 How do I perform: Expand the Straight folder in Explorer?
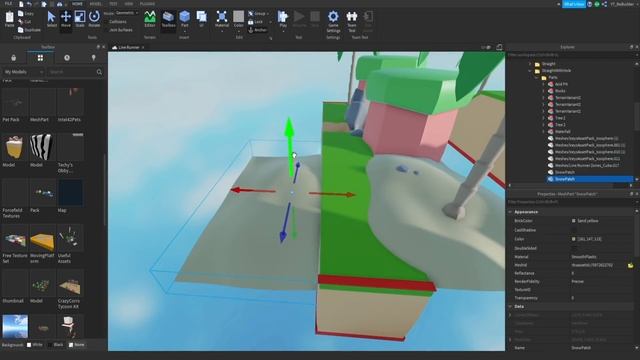(x=530, y=64)
